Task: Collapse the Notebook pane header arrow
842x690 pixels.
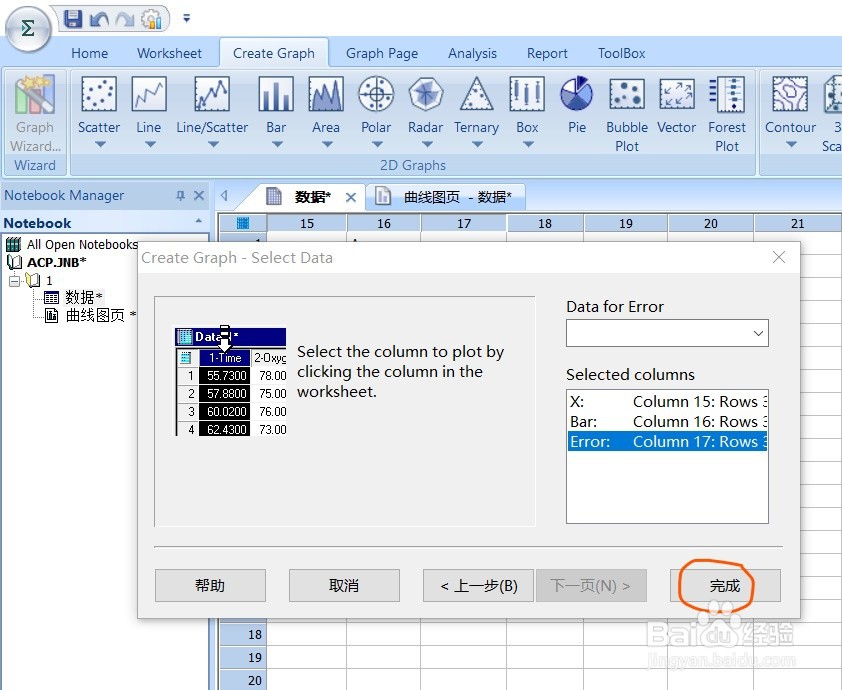Action: 199,221
